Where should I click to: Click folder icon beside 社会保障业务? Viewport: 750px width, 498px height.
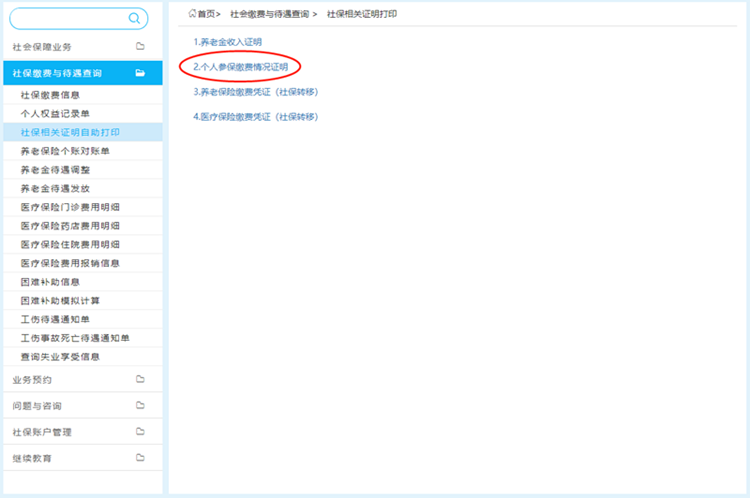point(140,46)
